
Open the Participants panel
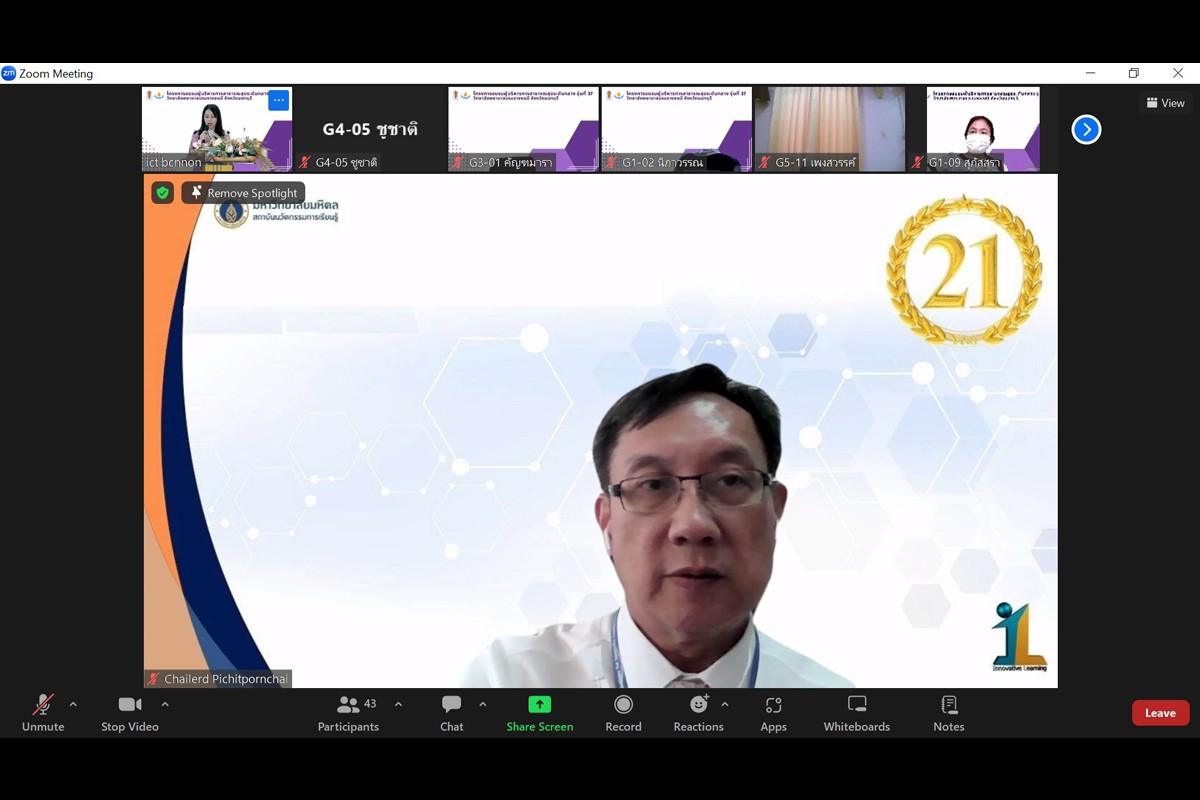(x=348, y=714)
